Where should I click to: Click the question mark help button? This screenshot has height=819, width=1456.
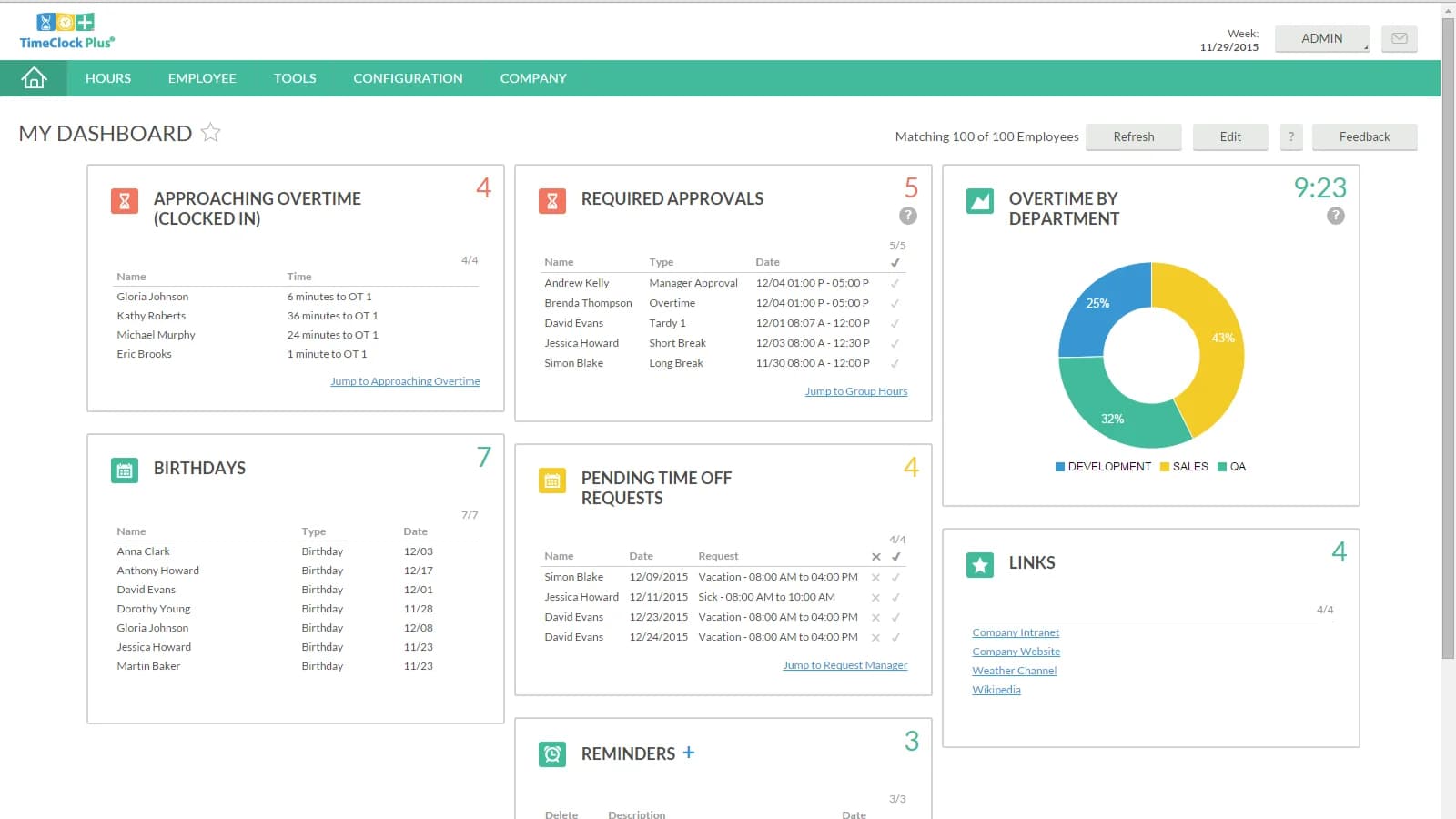1291,136
